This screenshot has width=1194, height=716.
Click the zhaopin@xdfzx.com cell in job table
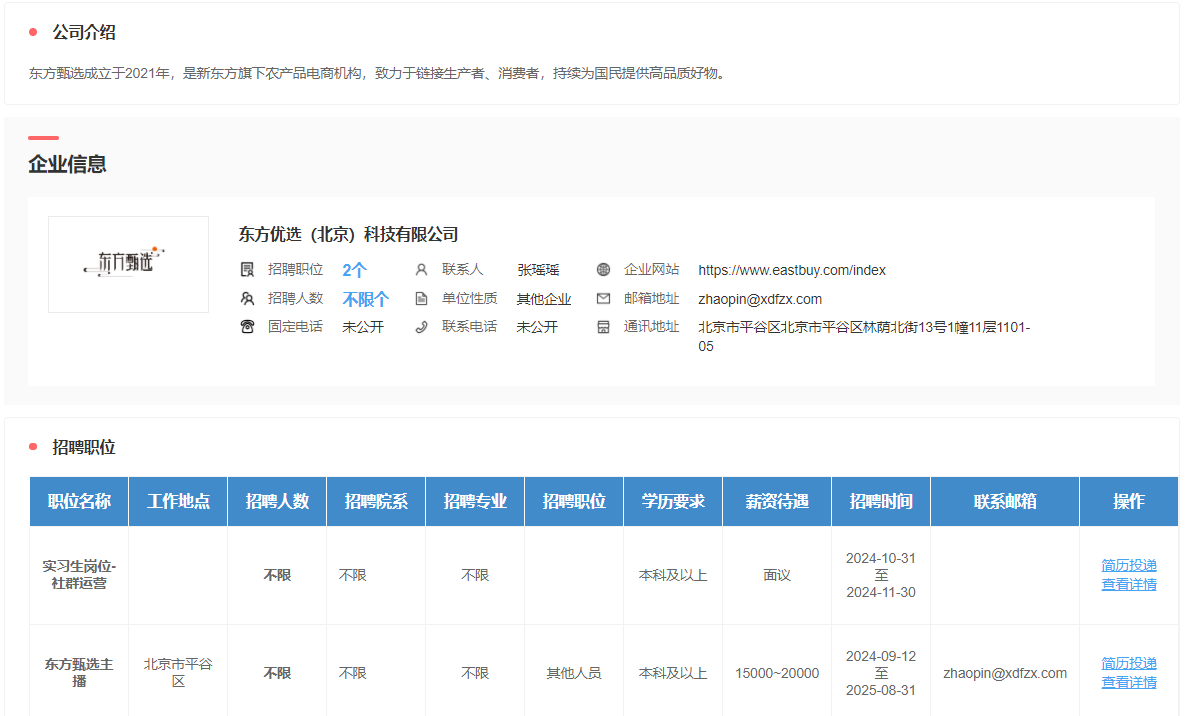pos(1005,673)
